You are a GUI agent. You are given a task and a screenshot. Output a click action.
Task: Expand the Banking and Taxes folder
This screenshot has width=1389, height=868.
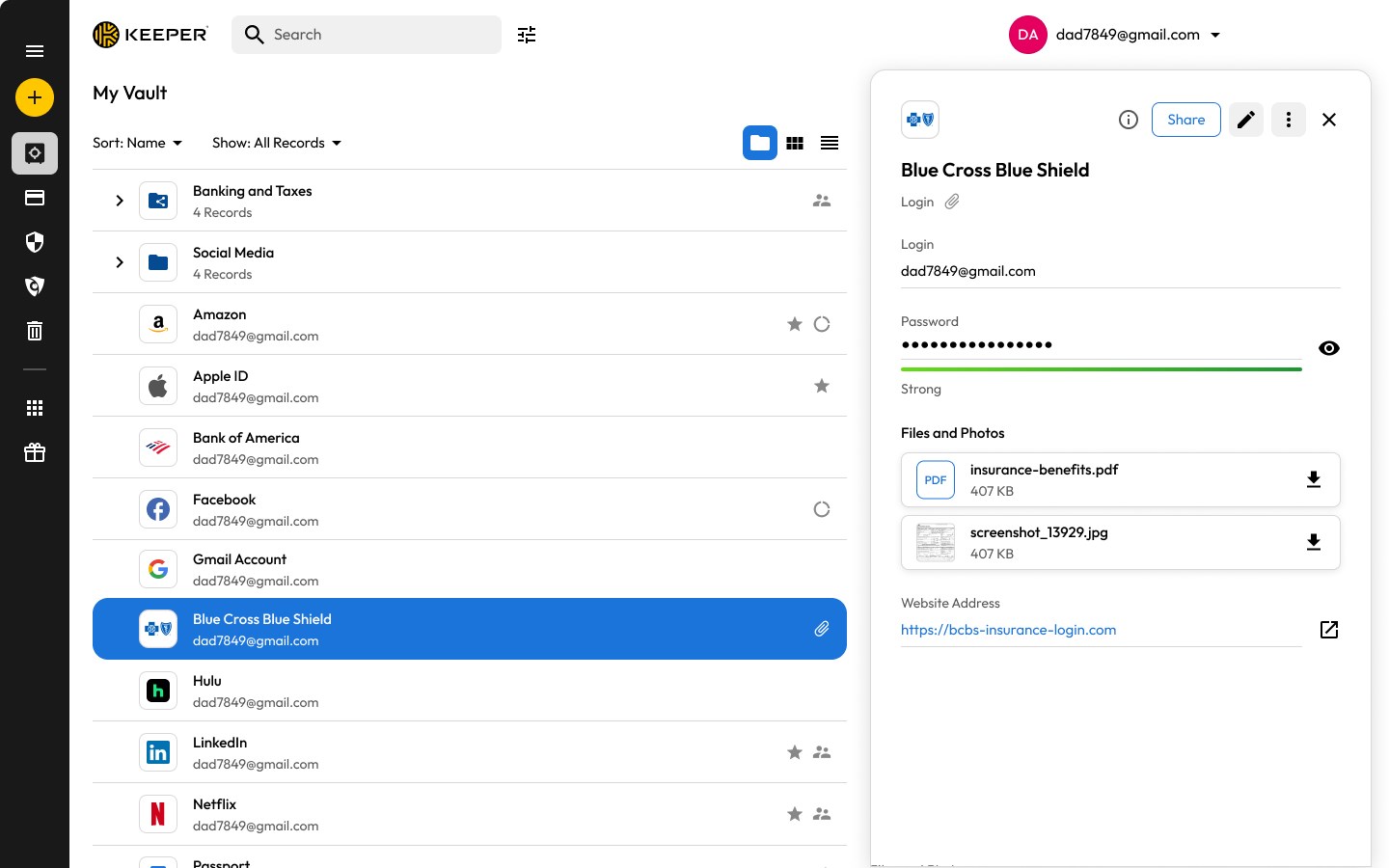tap(120, 201)
